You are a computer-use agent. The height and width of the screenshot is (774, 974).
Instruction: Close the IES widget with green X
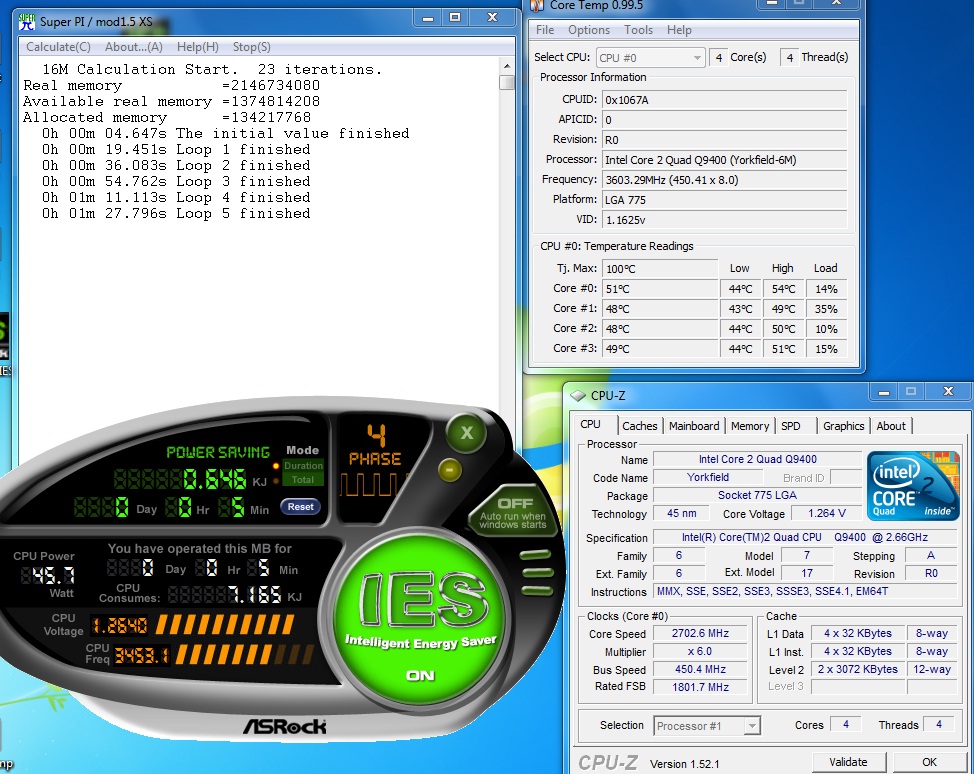467,433
